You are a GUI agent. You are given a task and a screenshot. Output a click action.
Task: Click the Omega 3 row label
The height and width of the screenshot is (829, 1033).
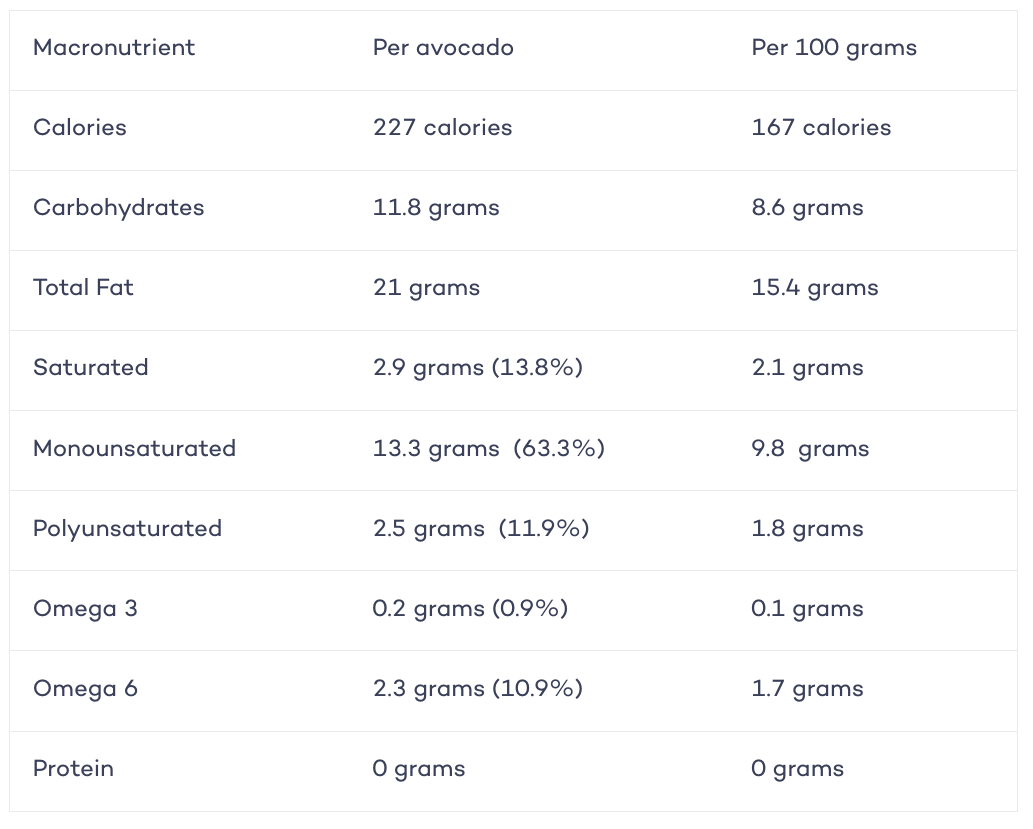85,609
